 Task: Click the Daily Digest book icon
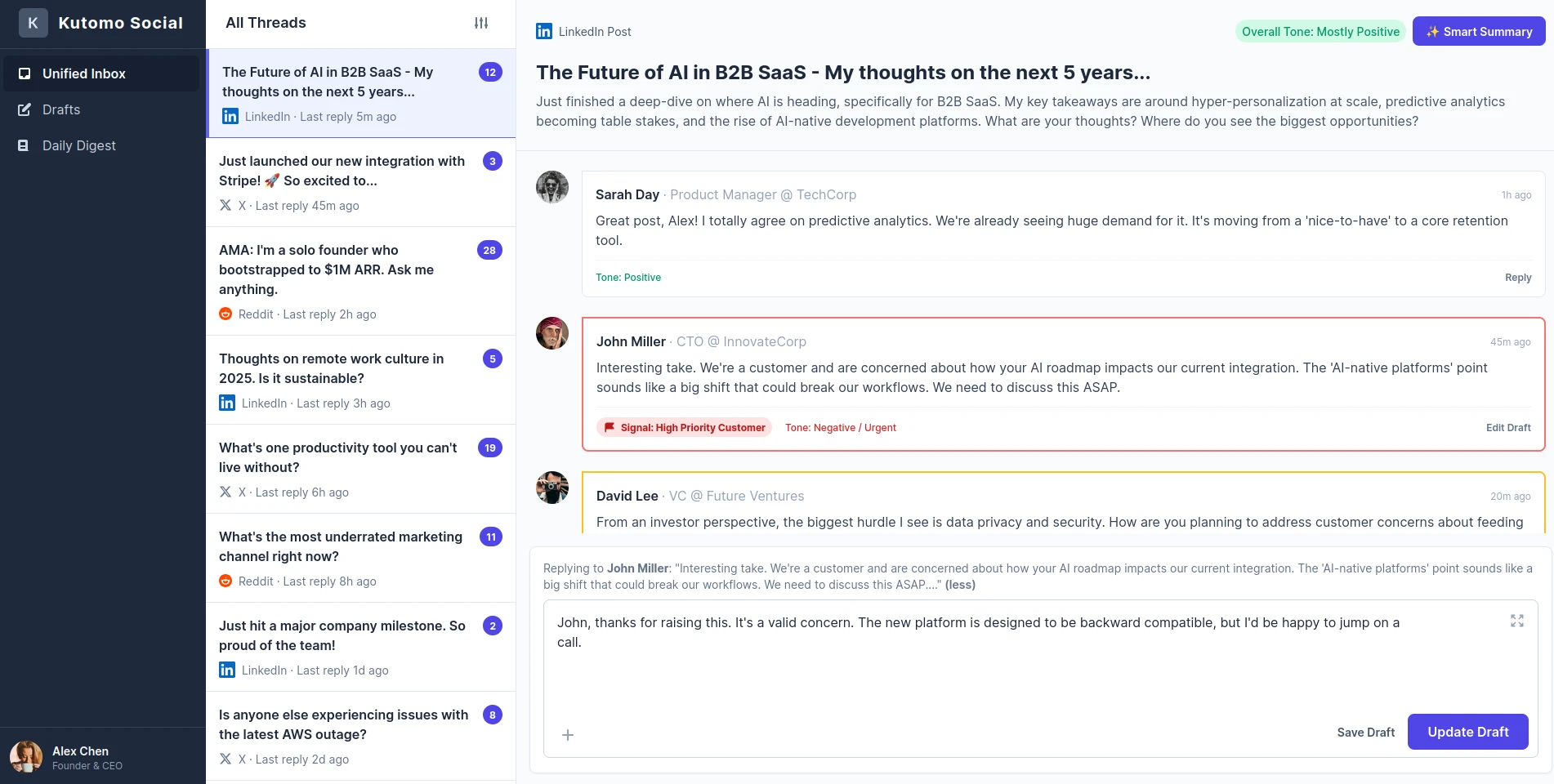click(25, 145)
